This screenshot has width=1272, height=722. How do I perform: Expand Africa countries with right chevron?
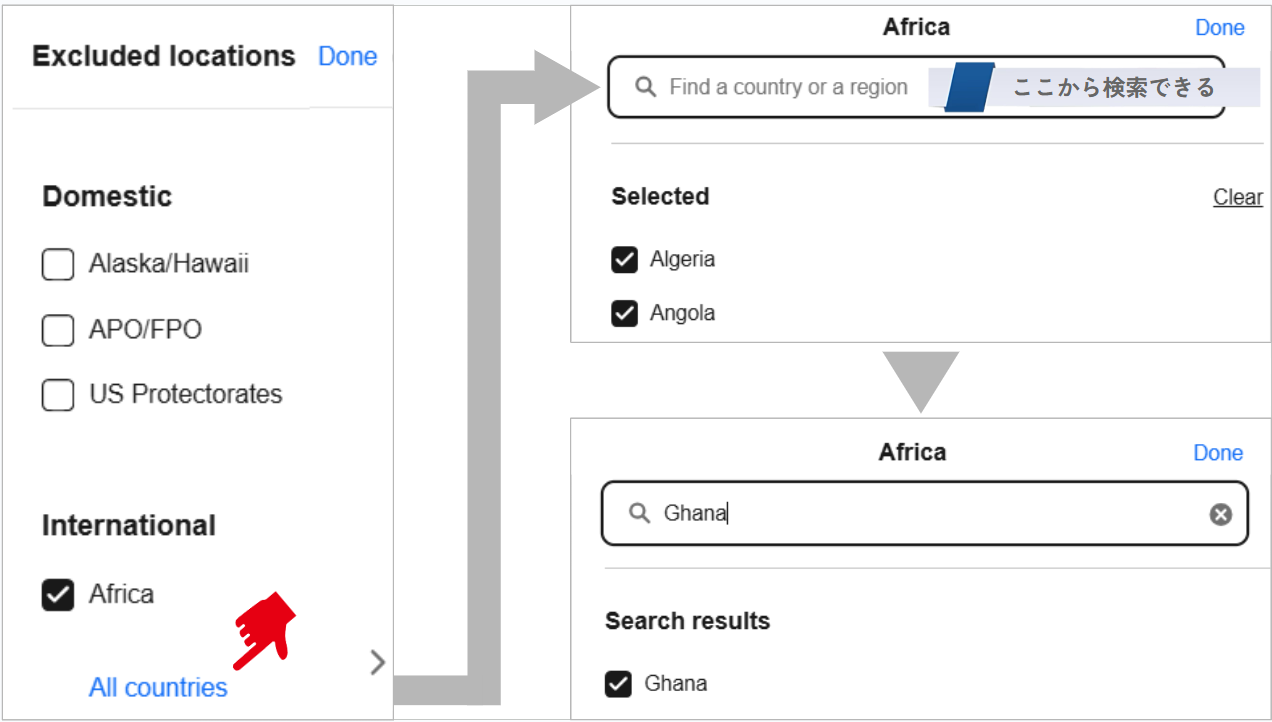click(x=377, y=662)
